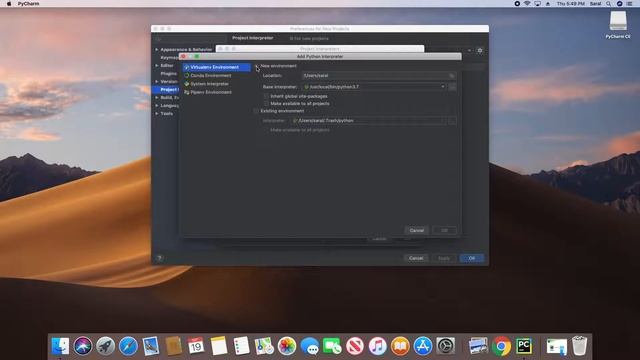Screen dimensions: 640x360
Task: Select Keymap in Preferences sidebar
Action: [169, 58]
